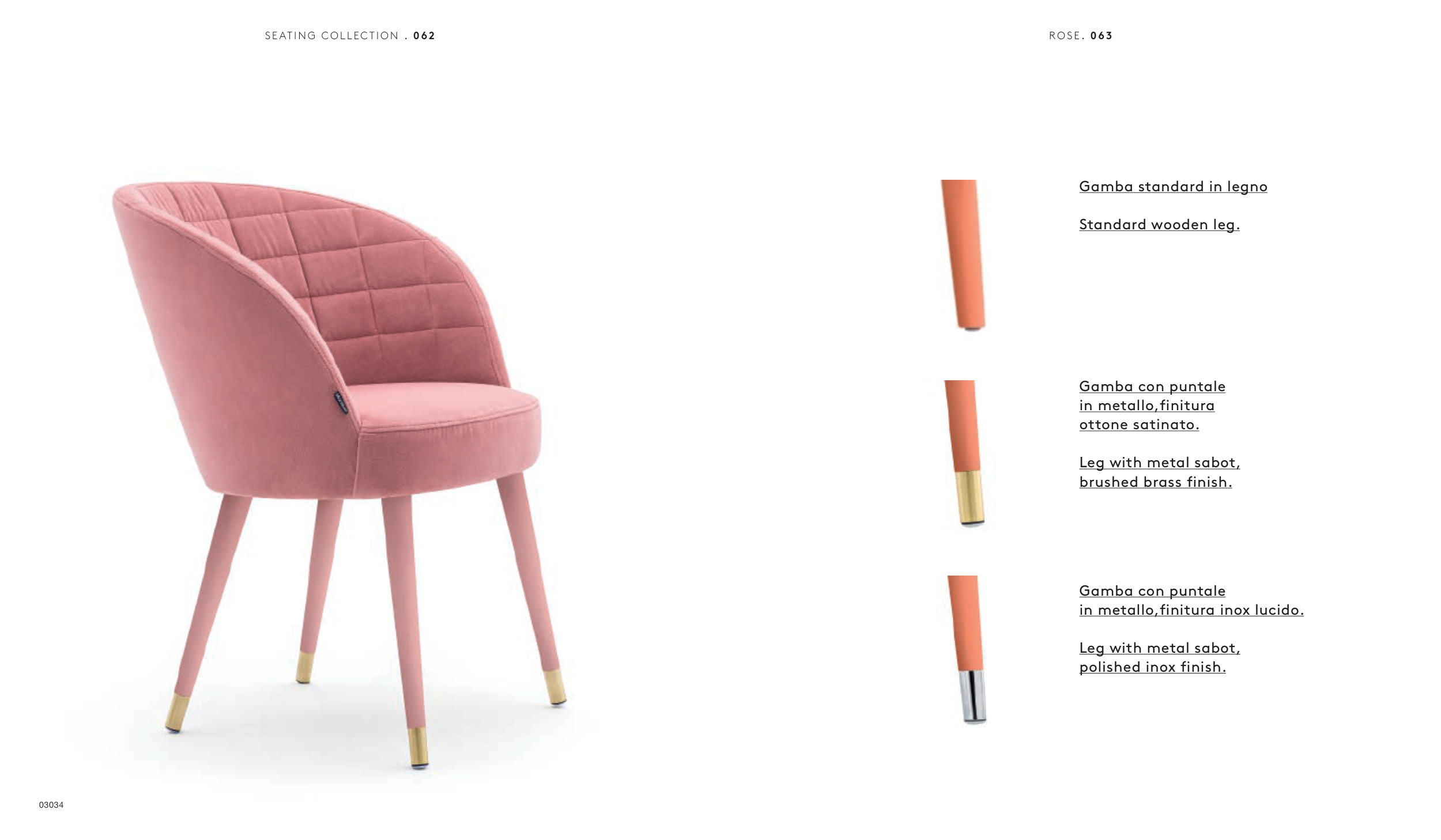Click the brass tip on chair's front leg

pyautogui.click(x=418, y=747)
